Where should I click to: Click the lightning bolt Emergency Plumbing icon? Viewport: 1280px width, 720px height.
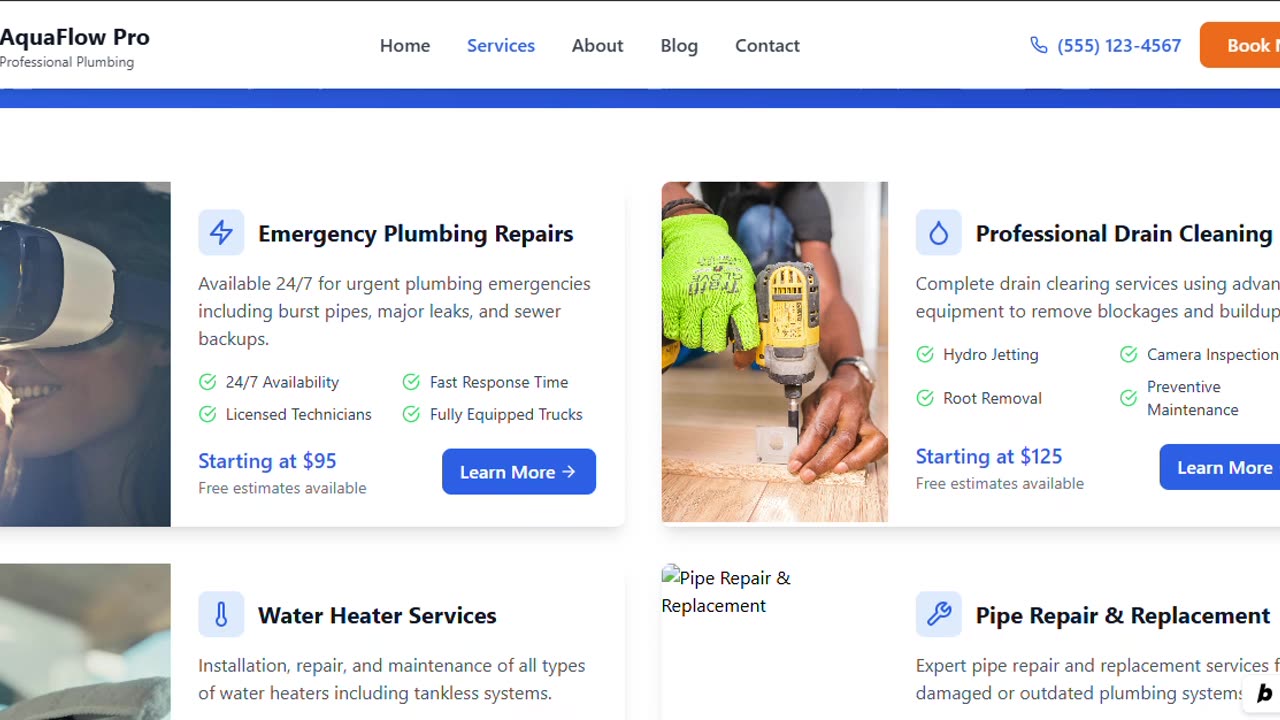point(221,233)
